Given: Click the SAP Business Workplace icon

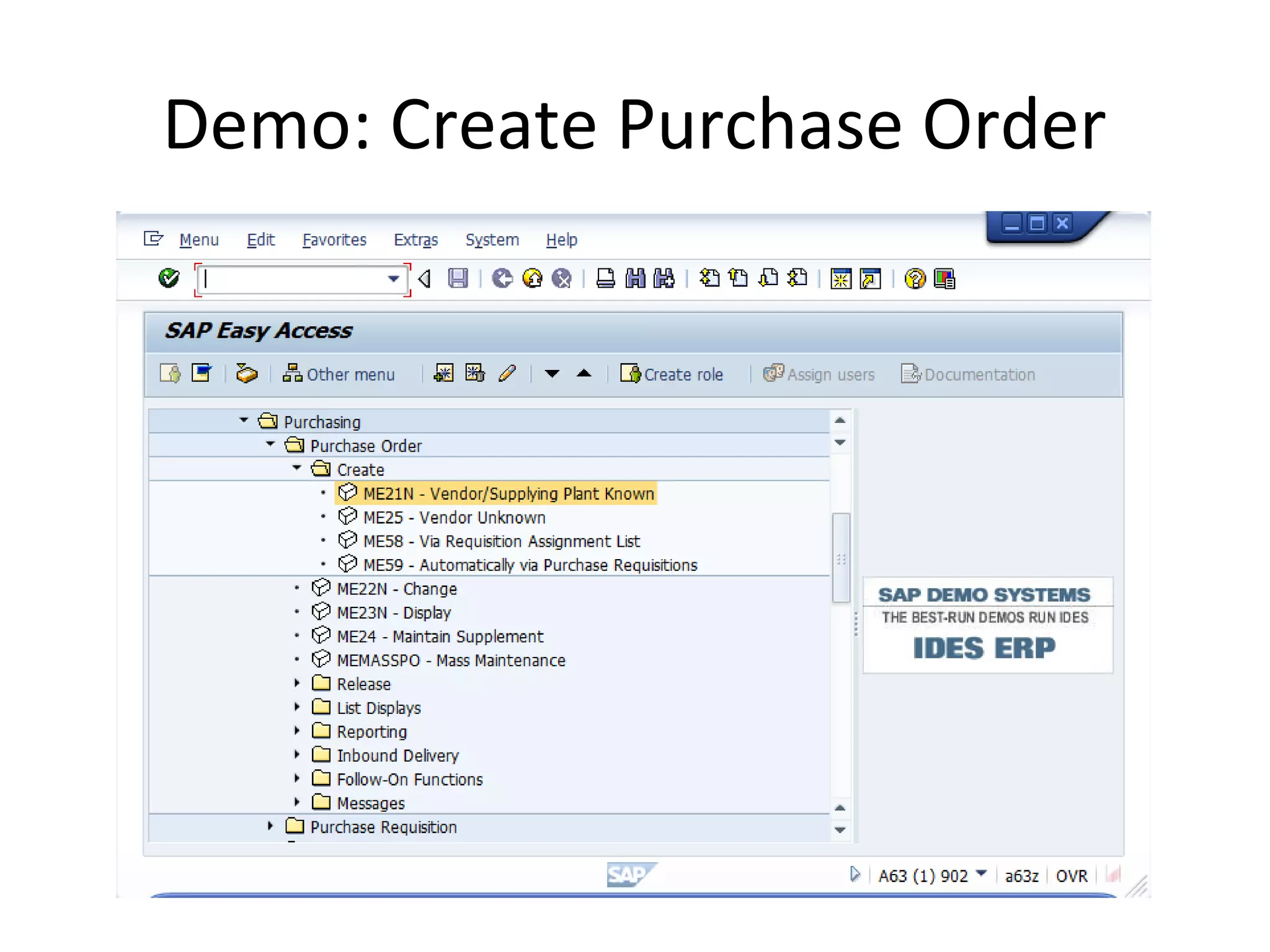Looking at the screenshot, I should [x=247, y=374].
